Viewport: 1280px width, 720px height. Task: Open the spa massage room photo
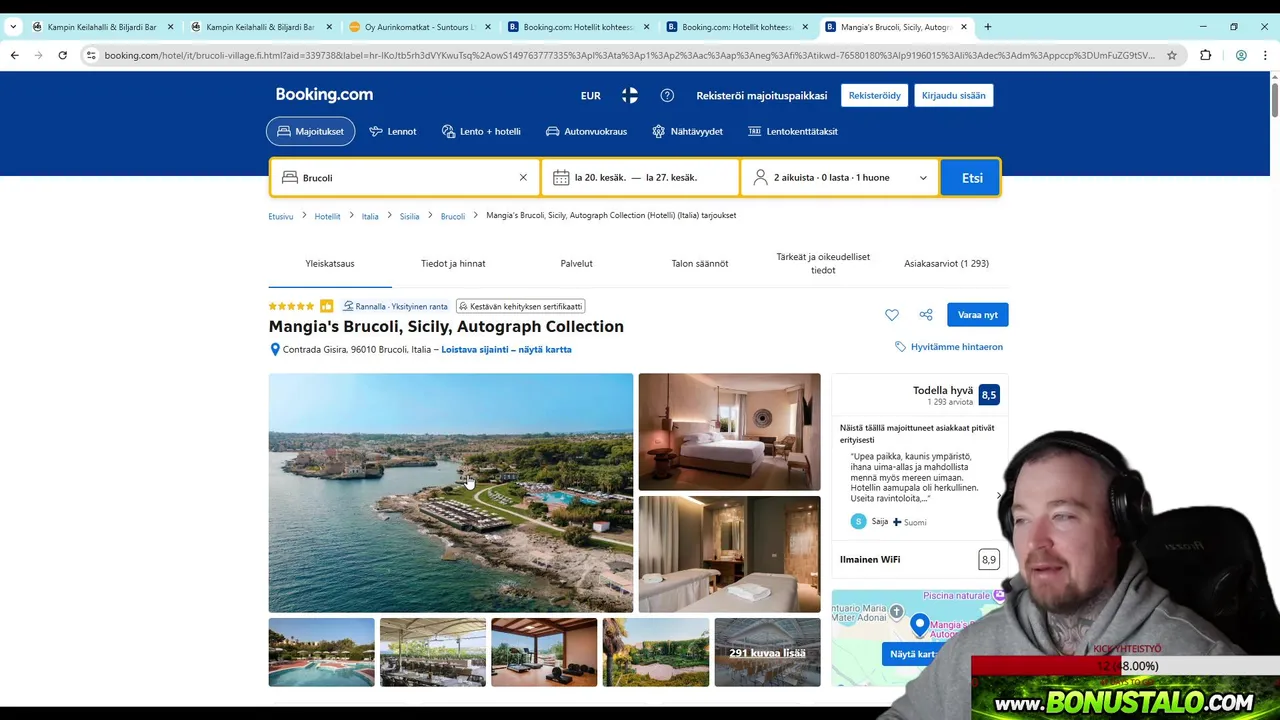(730, 554)
